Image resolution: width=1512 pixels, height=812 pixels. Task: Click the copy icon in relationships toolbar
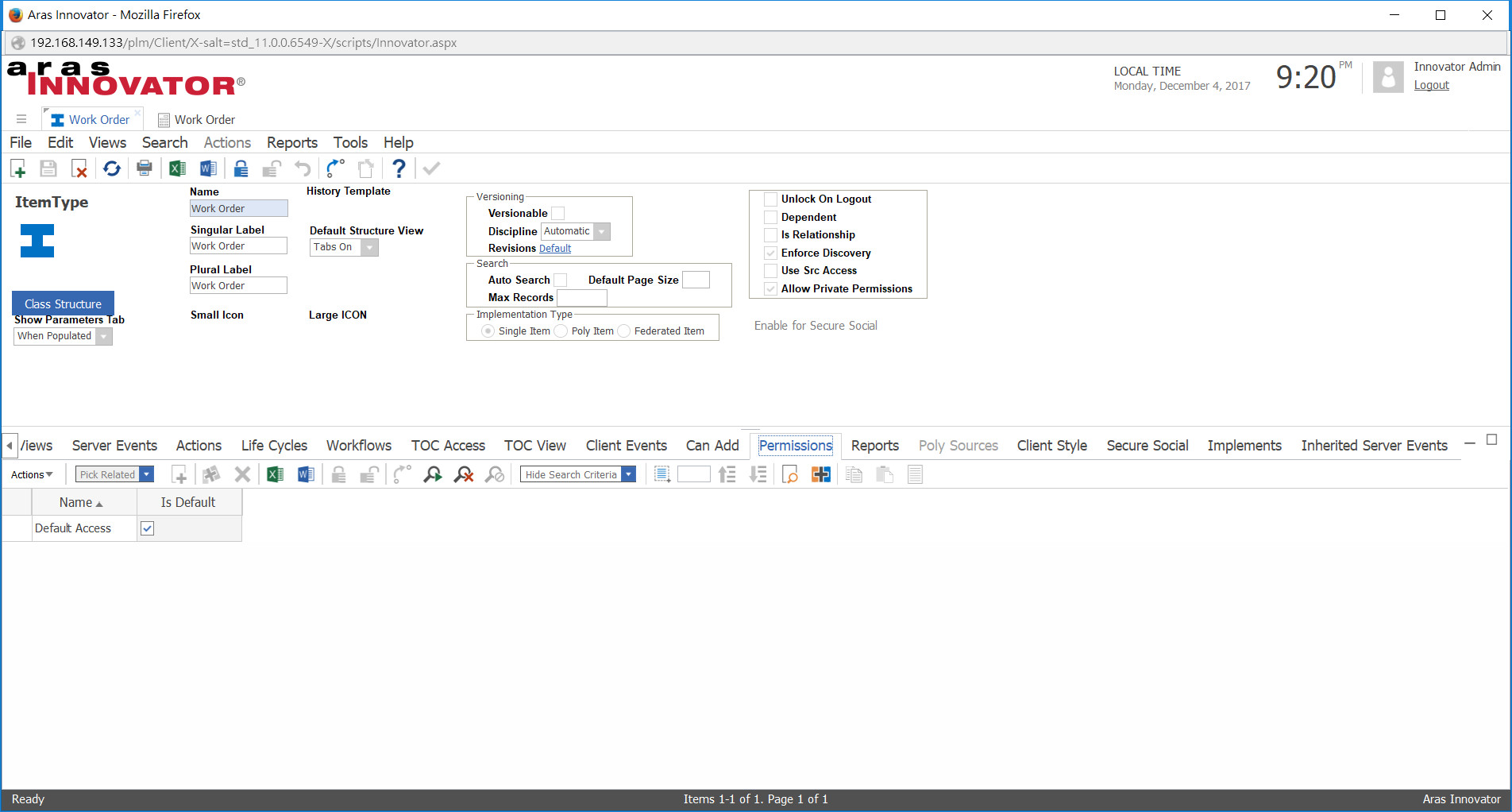(x=854, y=475)
